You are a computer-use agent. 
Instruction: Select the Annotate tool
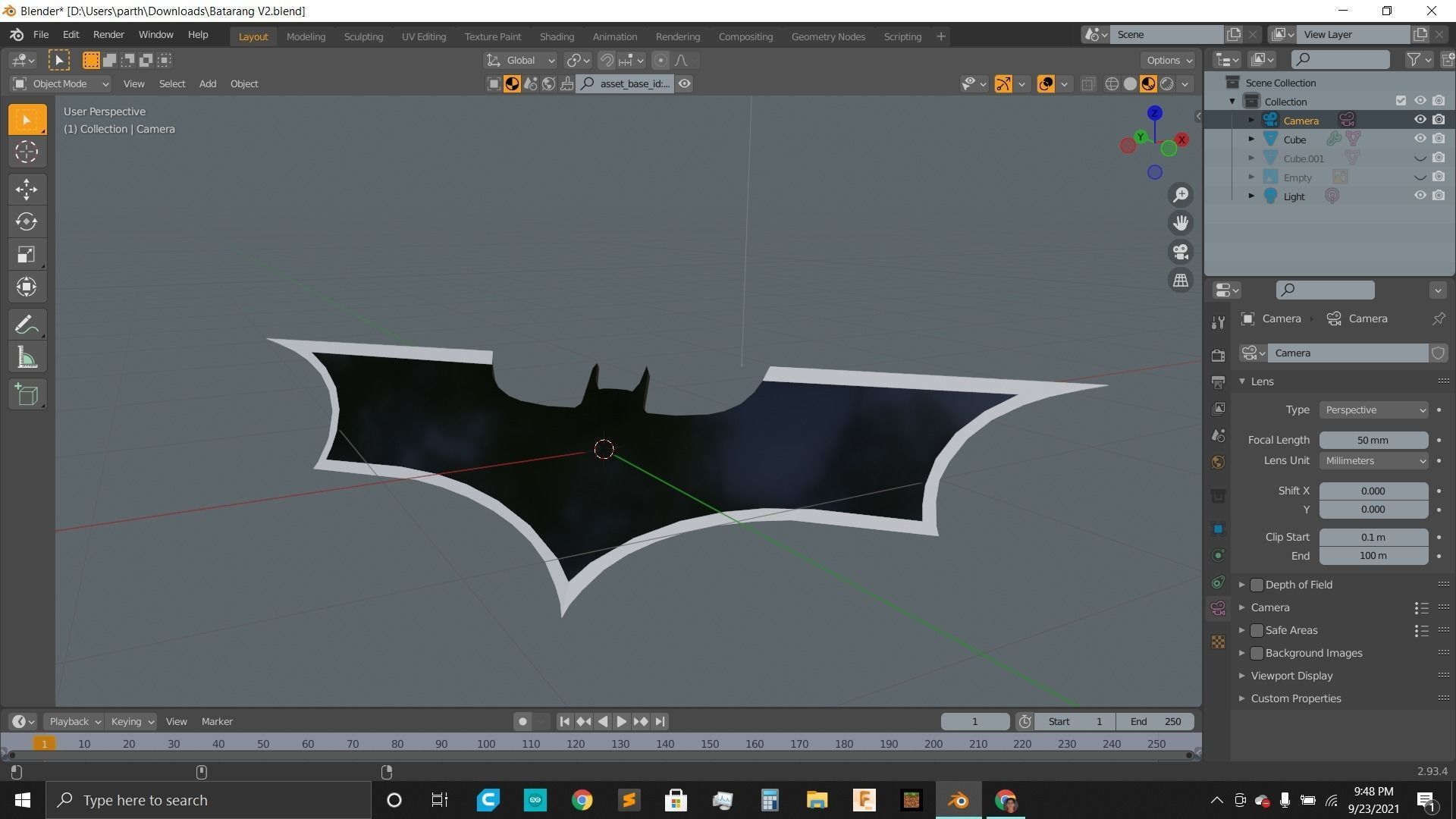click(x=27, y=325)
